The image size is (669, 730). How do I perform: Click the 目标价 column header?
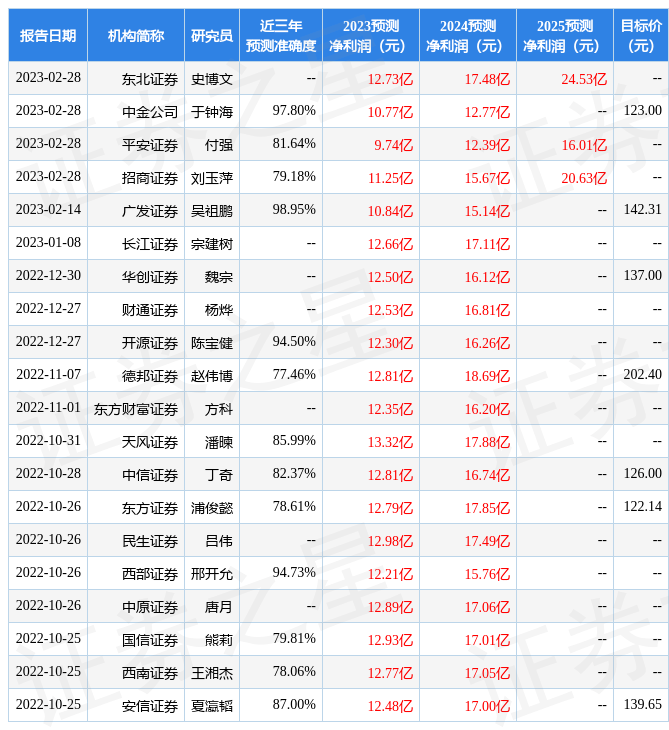pos(641,35)
